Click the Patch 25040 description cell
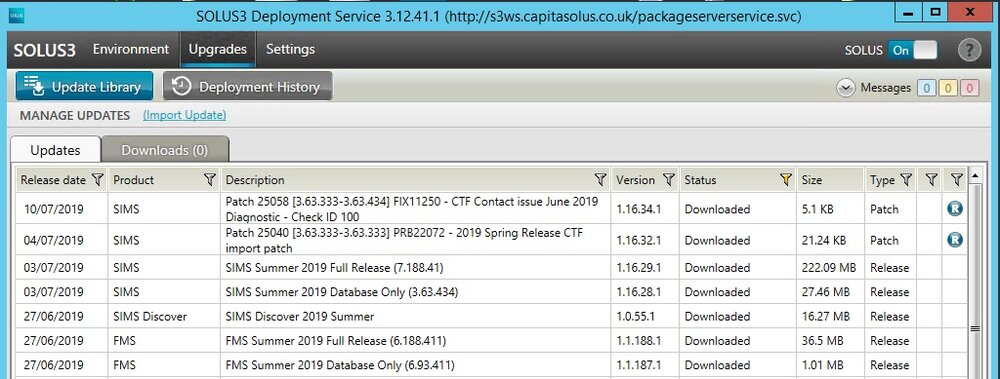Screen dimensions: 1000x379 416,240
